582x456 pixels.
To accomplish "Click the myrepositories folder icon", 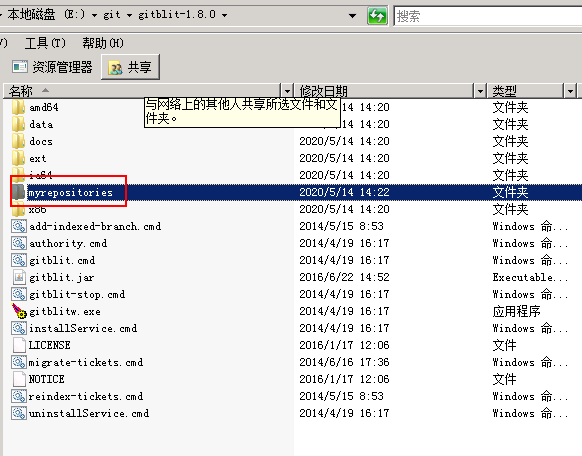I will coord(18,192).
